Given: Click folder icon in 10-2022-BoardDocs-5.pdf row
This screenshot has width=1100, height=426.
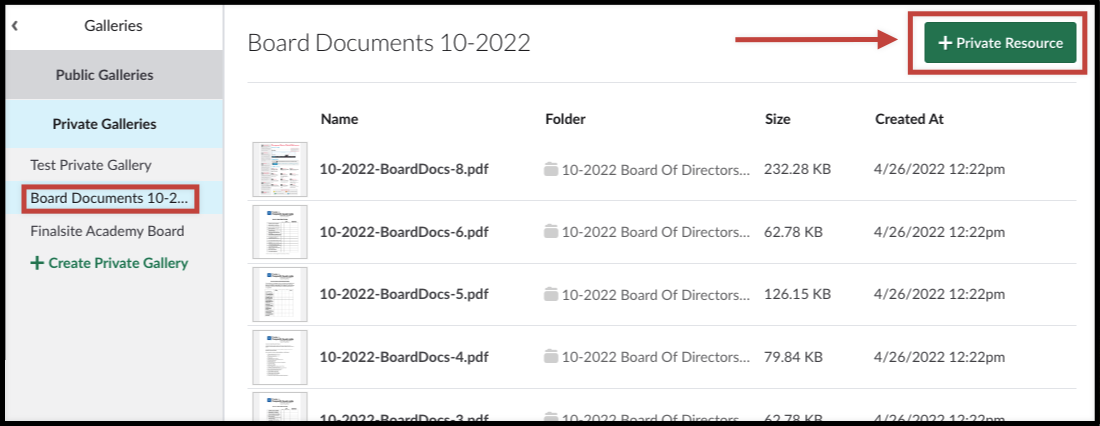Looking at the screenshot, I should (x=551, y=294).
